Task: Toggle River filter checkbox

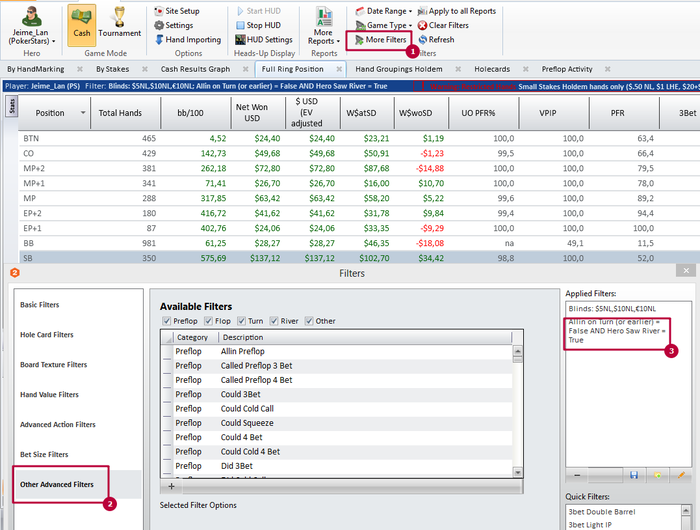Action: point(274,321)
